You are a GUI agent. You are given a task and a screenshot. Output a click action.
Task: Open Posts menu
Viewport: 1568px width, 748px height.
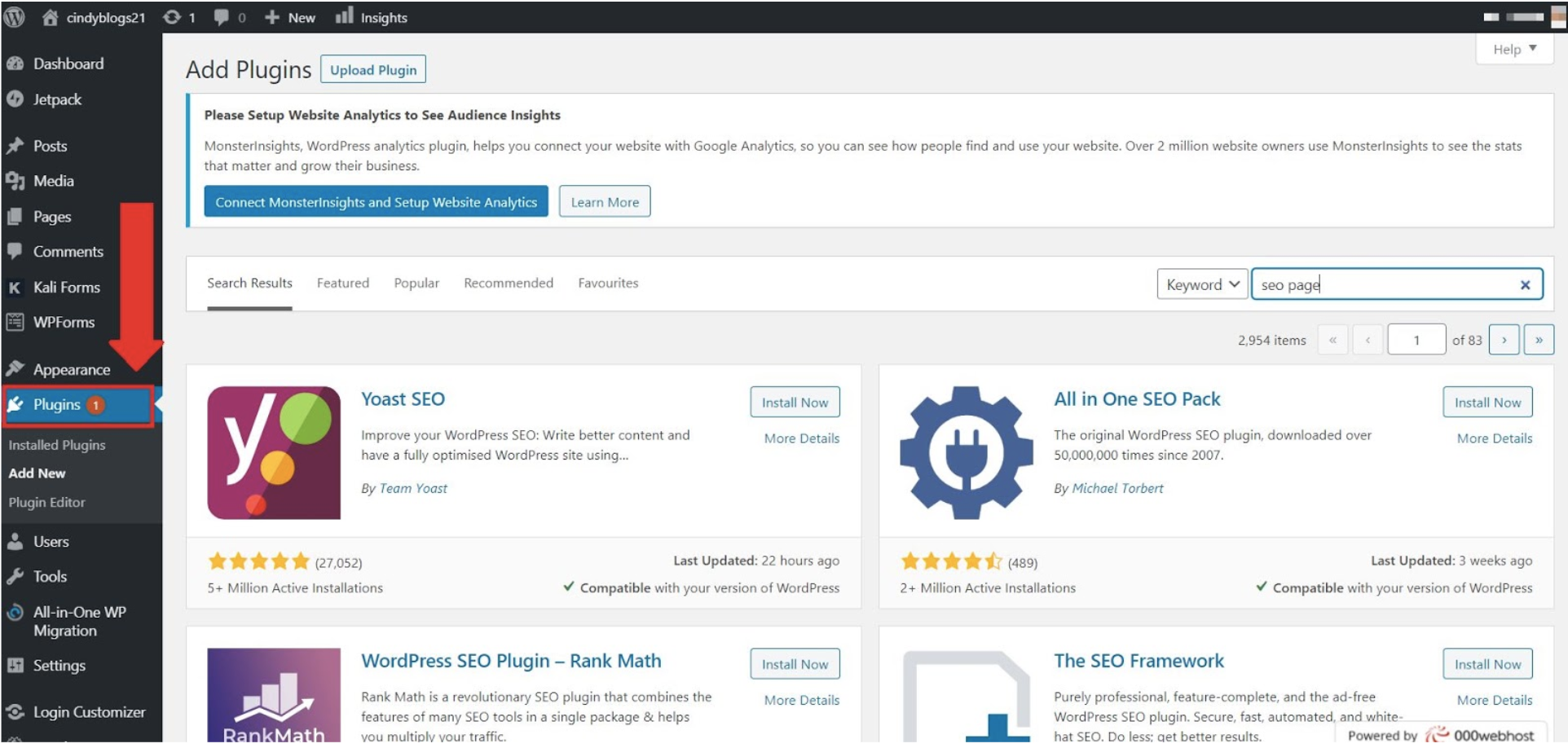coord(50,146)
